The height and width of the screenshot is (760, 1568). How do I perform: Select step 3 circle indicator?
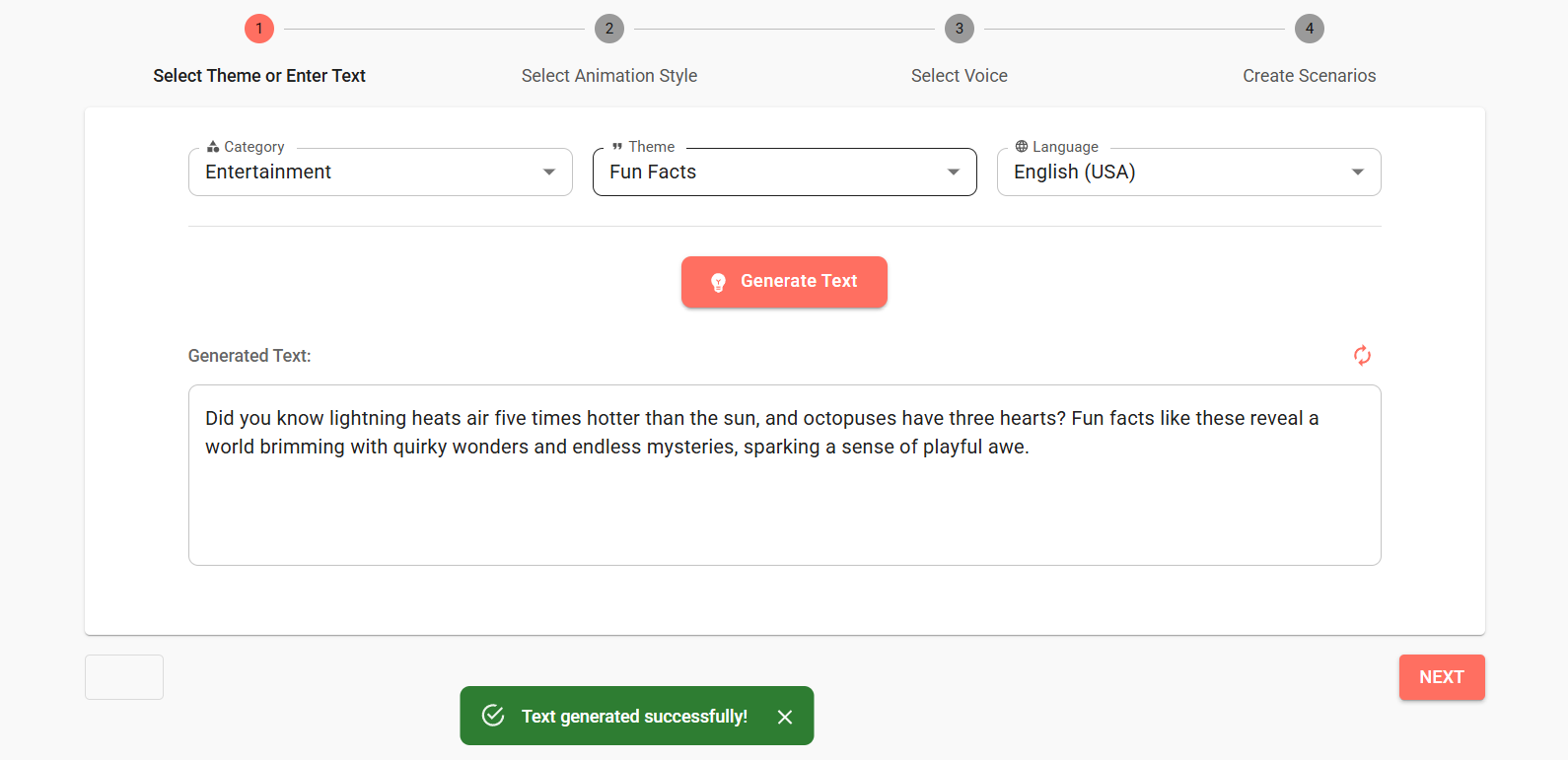tap(960, 29)
